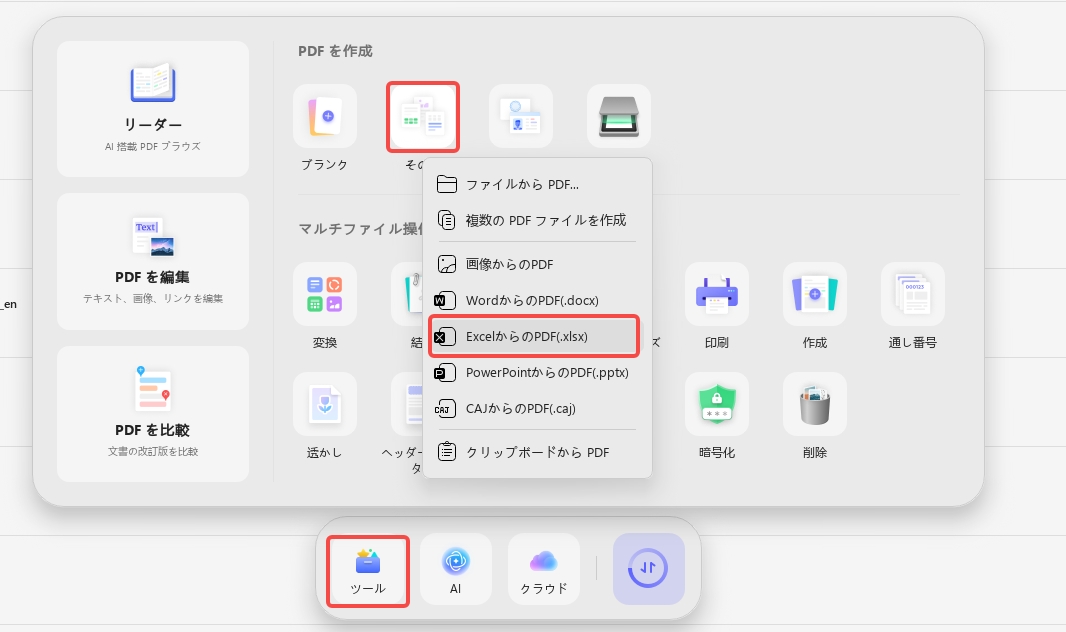Open the 通し番号 Bates numbering tool
1066x632 pixels.
click(912, 294)
